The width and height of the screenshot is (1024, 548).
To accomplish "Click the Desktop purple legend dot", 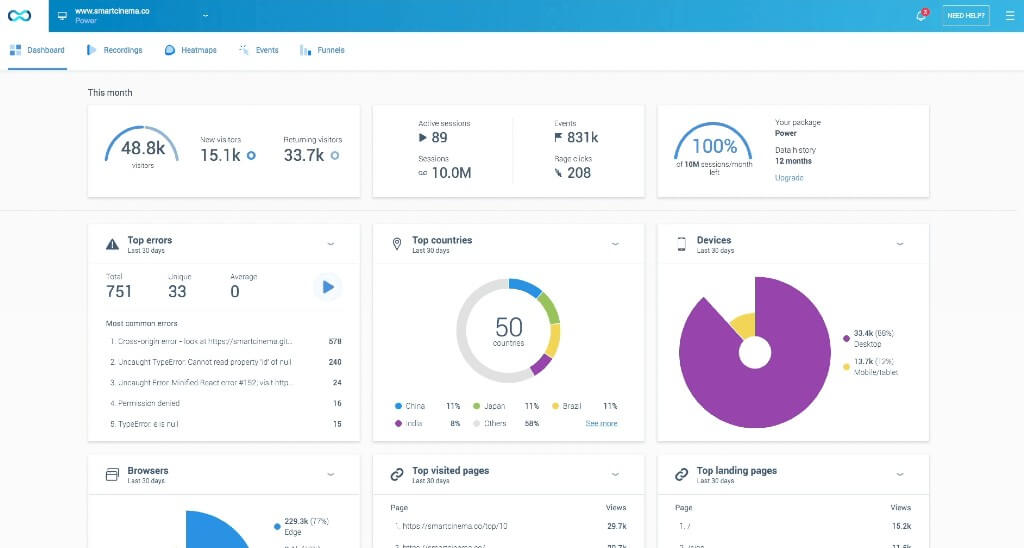I will point(846,338).
